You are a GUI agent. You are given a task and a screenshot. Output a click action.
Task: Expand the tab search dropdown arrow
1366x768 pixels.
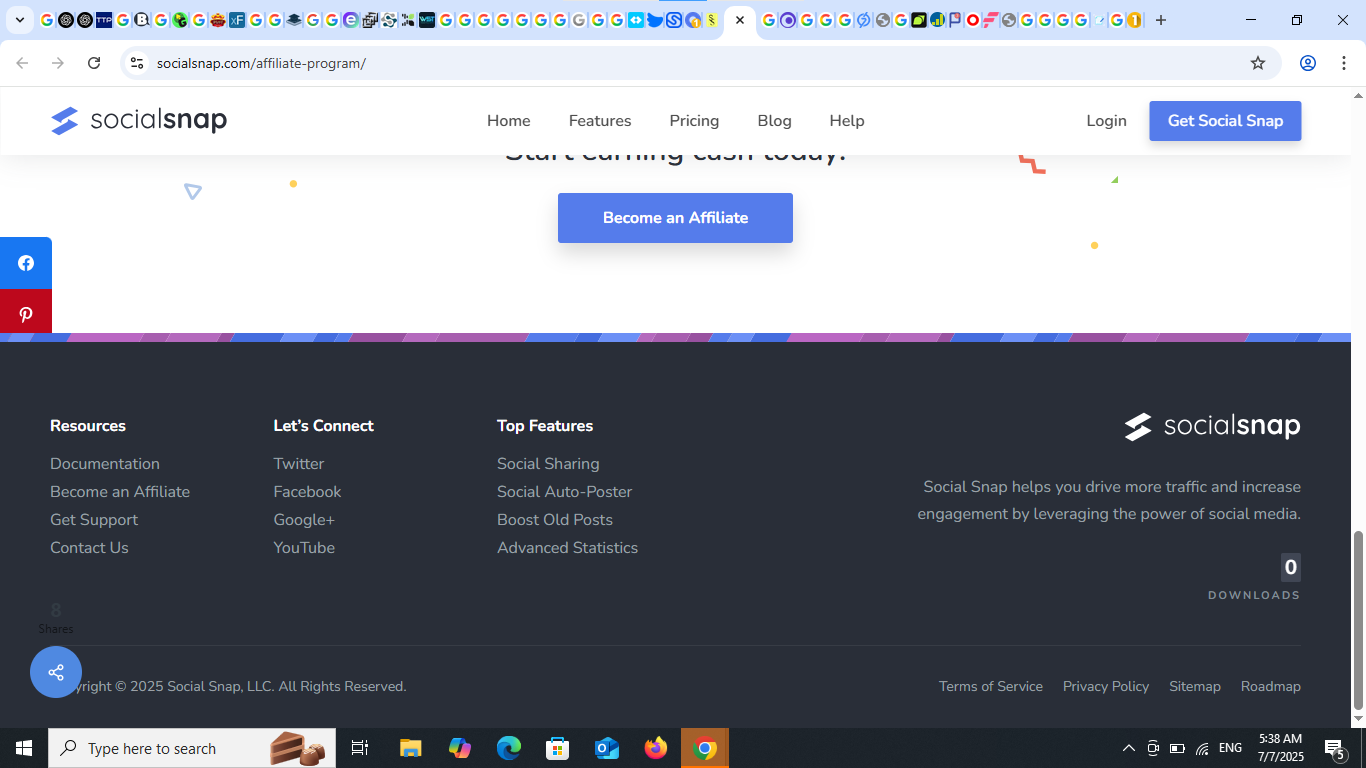coord(19,20)
